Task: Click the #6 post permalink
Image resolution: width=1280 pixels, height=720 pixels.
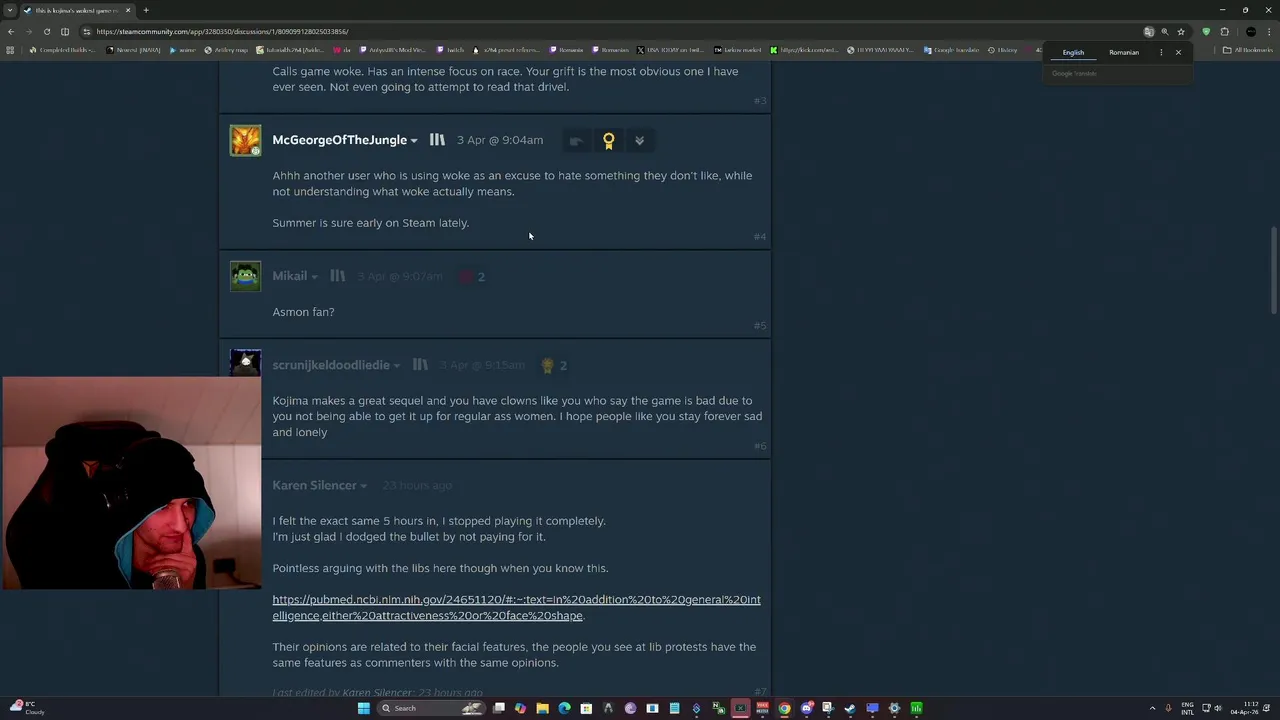Action: click(760, 446)
